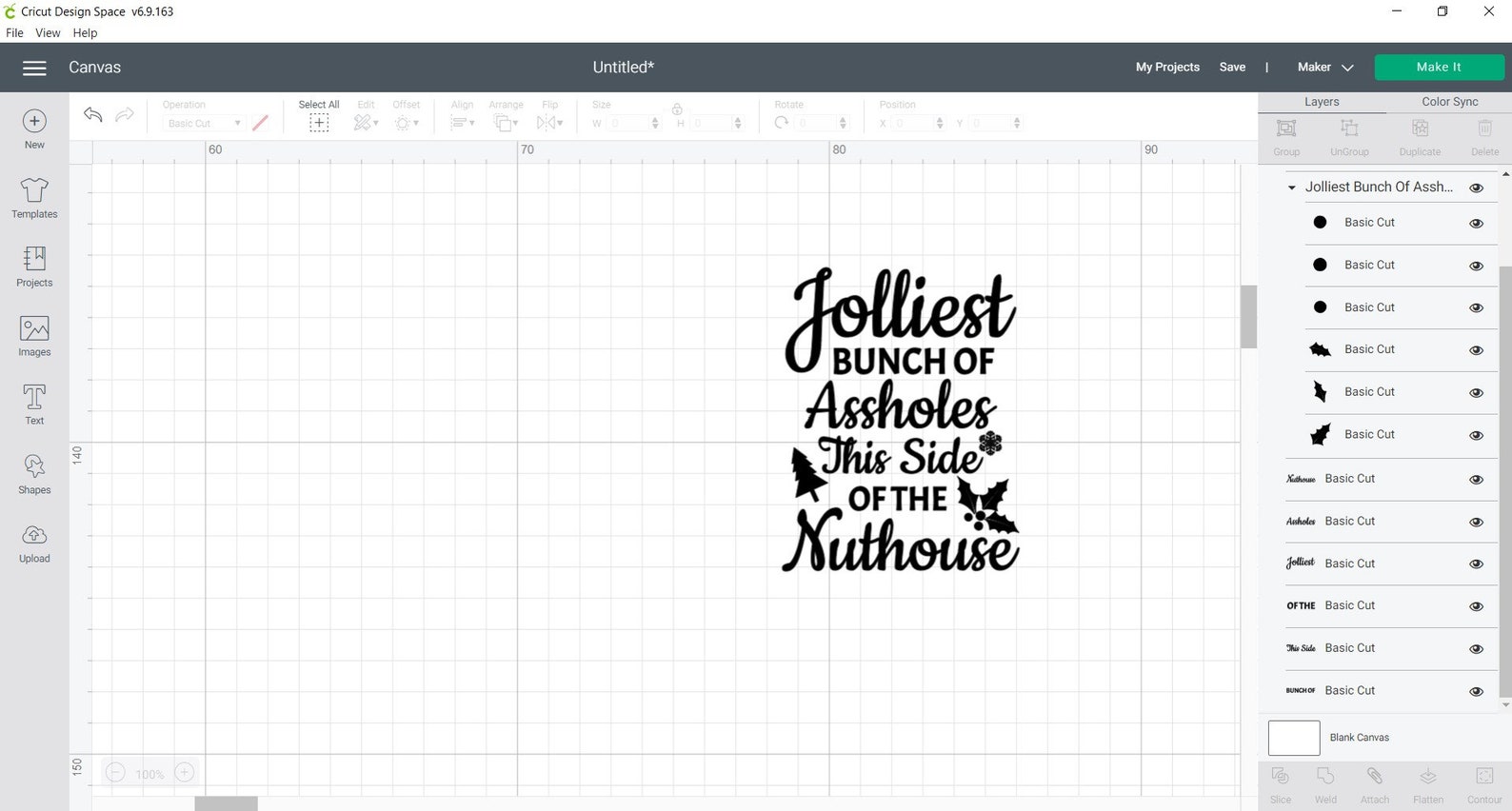Open the Templates panel

pyautogui.click(x=34, y=198)
